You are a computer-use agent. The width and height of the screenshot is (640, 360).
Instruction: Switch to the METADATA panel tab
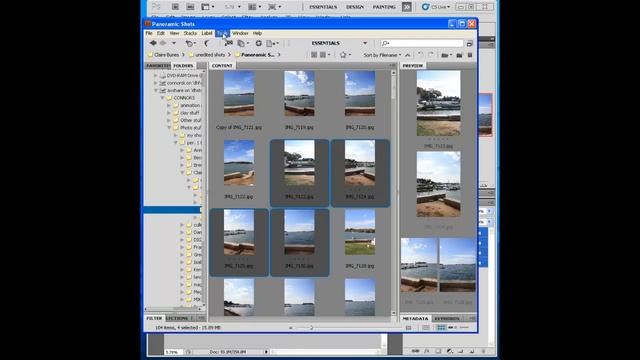(416, 318)
